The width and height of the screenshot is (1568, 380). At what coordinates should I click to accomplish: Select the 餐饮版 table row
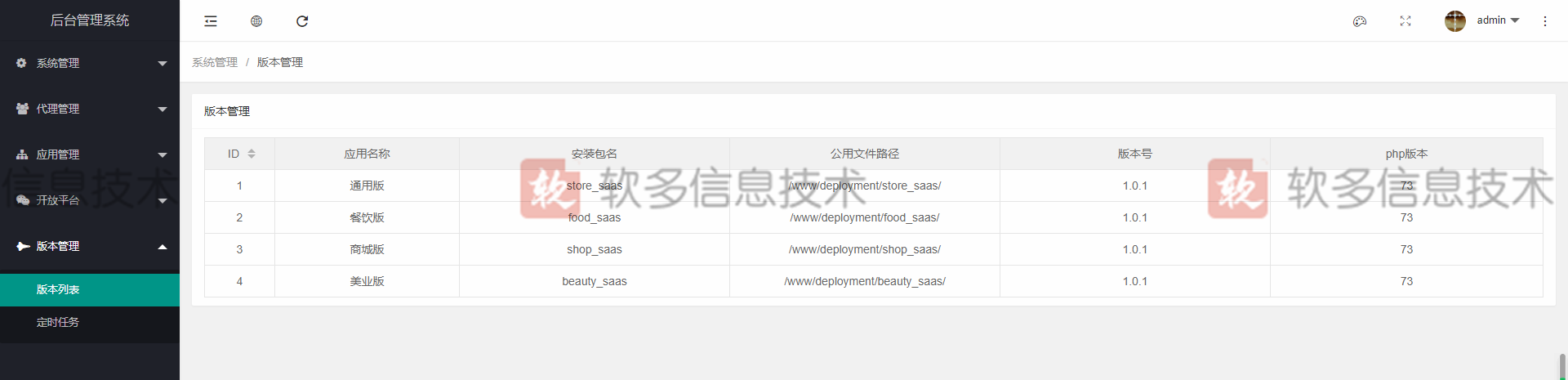367,217
